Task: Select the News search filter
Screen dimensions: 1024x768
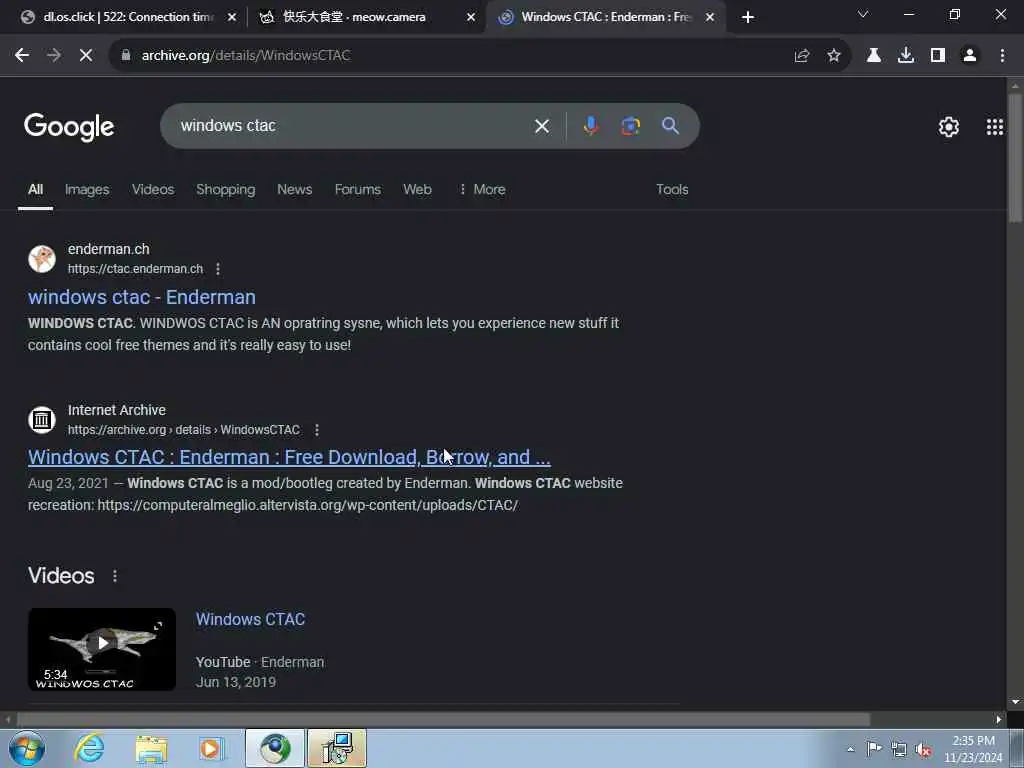Action: point(295,189)
